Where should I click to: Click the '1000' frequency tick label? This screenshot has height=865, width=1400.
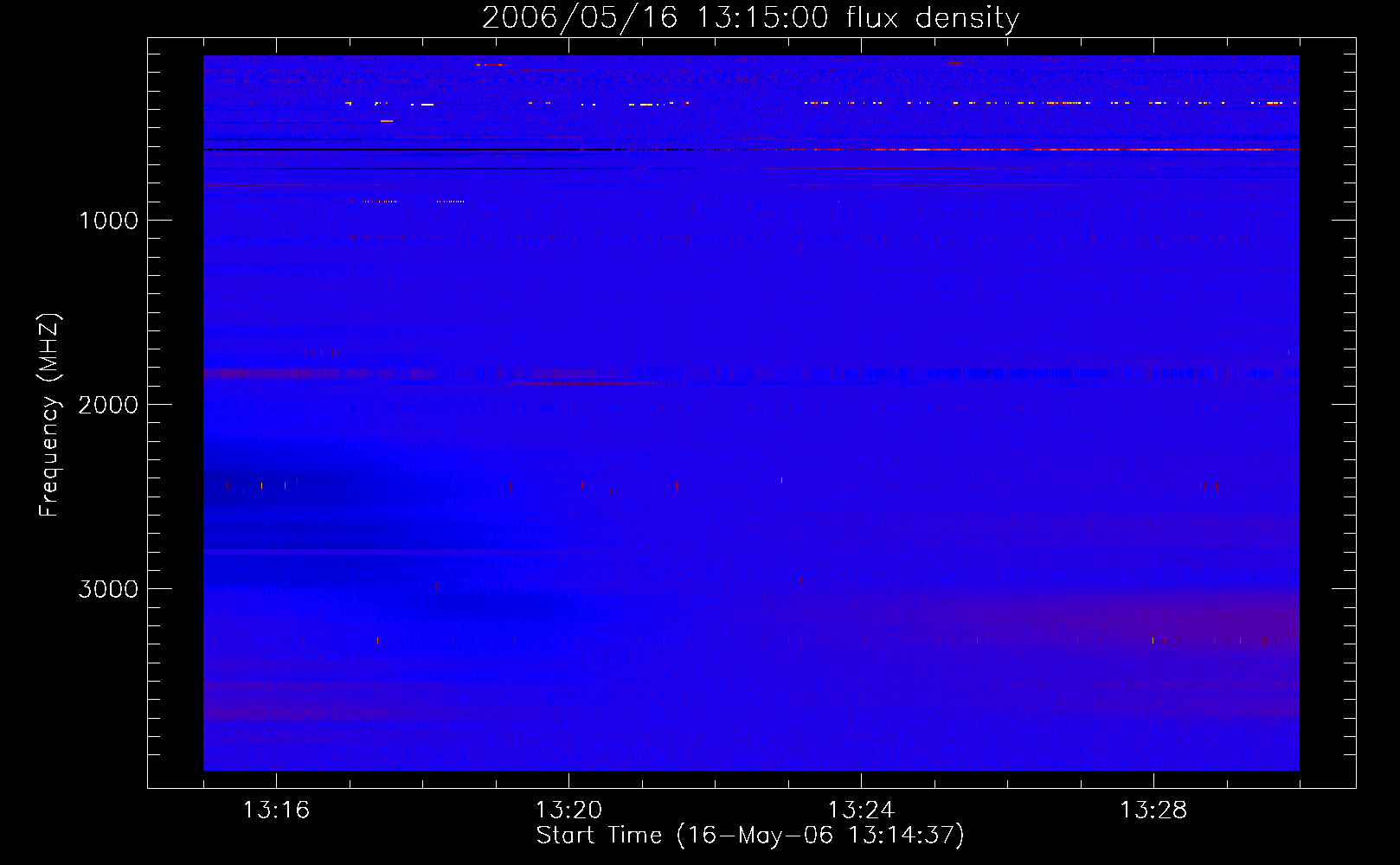point(109,221)
